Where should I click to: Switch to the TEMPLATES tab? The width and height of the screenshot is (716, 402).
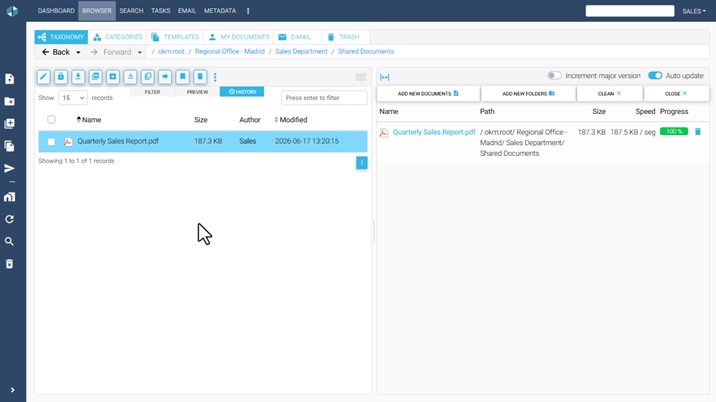(175, 37)
